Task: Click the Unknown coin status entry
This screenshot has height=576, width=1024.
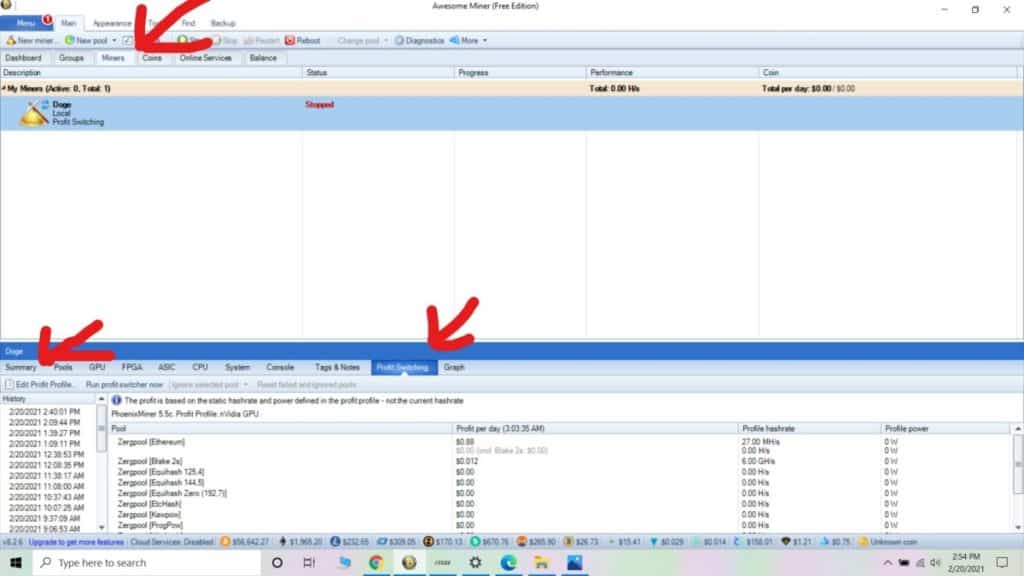Action: point(889,542)
